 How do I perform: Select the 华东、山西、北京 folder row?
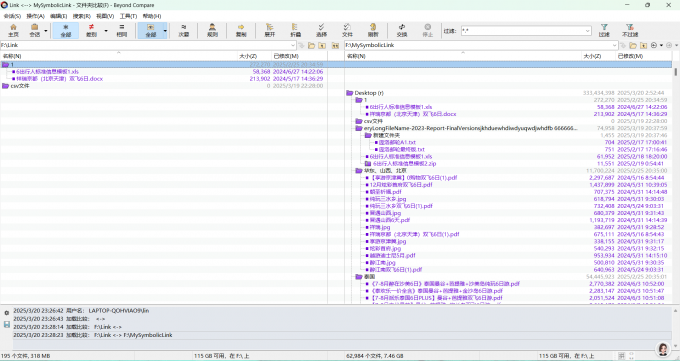[x=508, y=171]
